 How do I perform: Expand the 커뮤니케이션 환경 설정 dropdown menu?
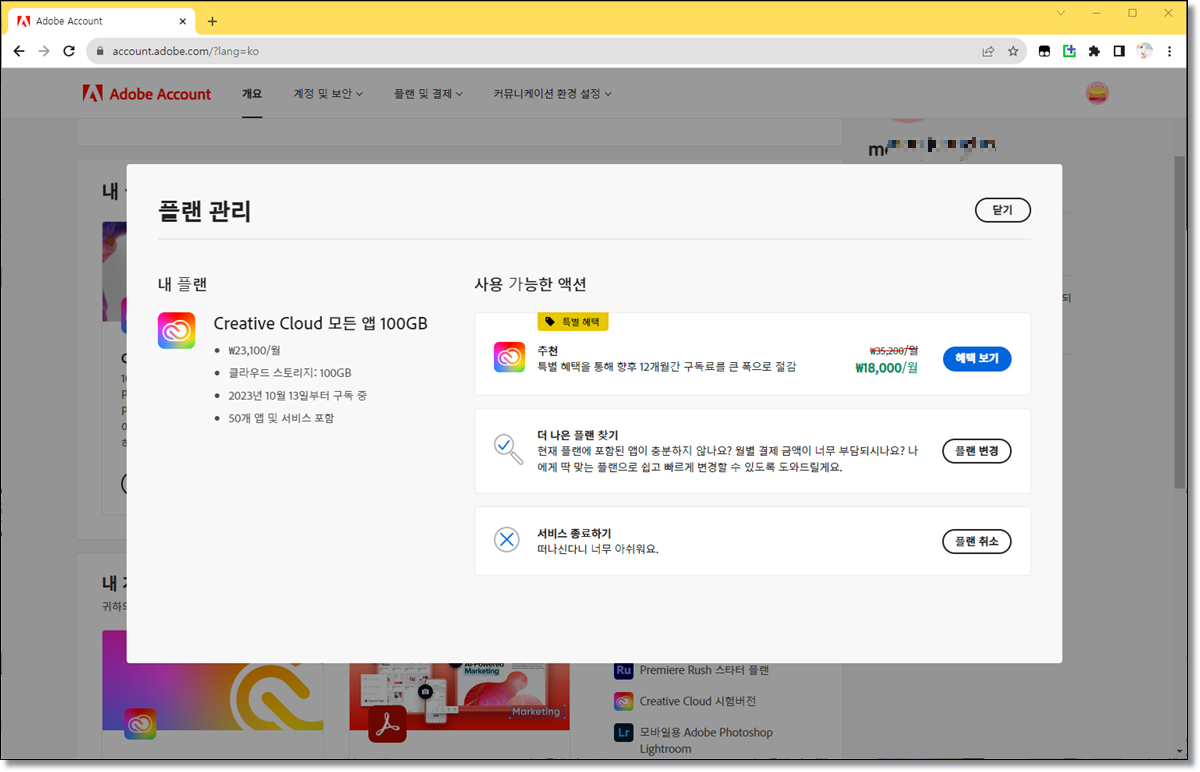[552, 94]
